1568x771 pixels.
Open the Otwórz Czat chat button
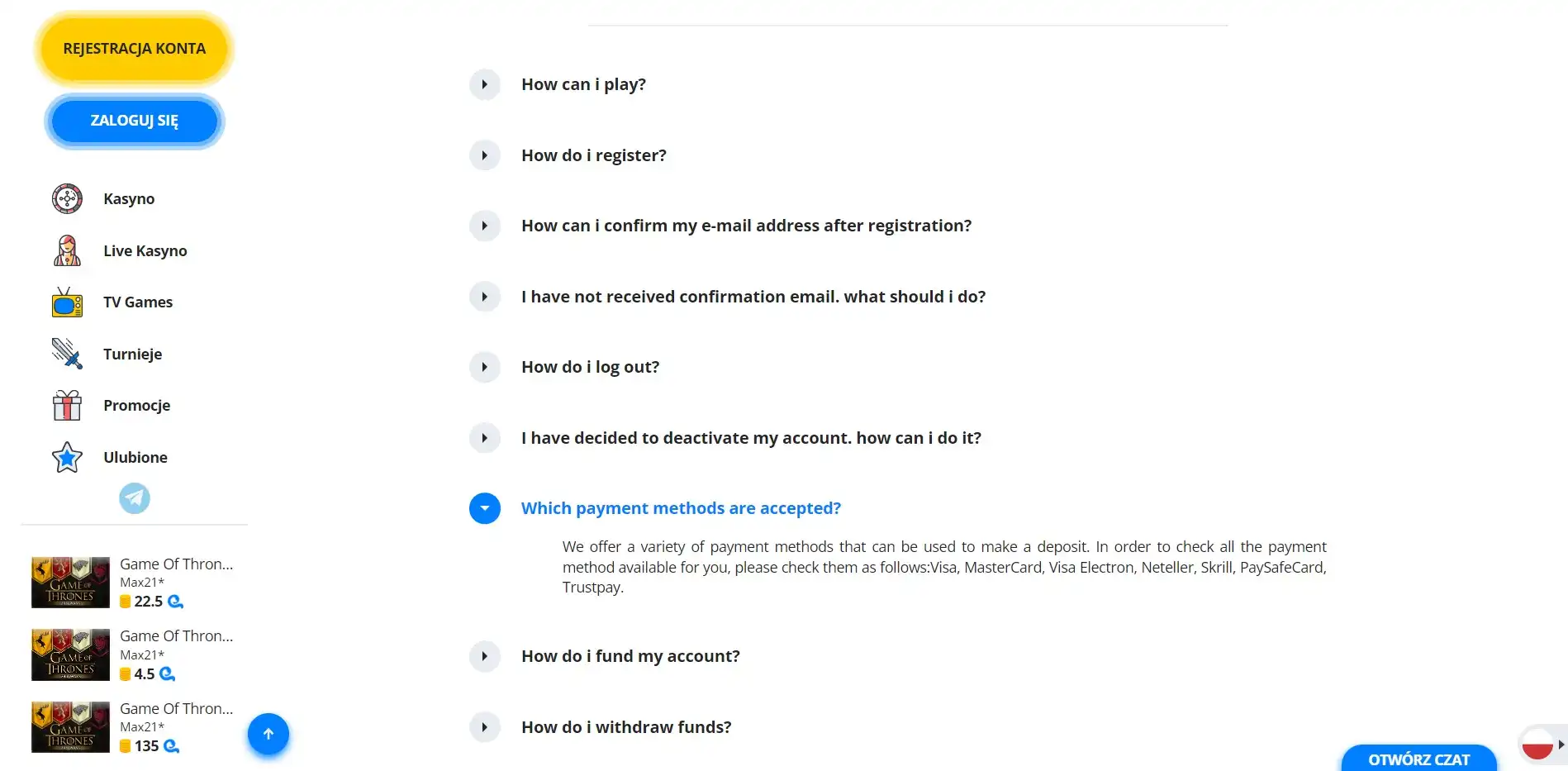point(1418,759)
